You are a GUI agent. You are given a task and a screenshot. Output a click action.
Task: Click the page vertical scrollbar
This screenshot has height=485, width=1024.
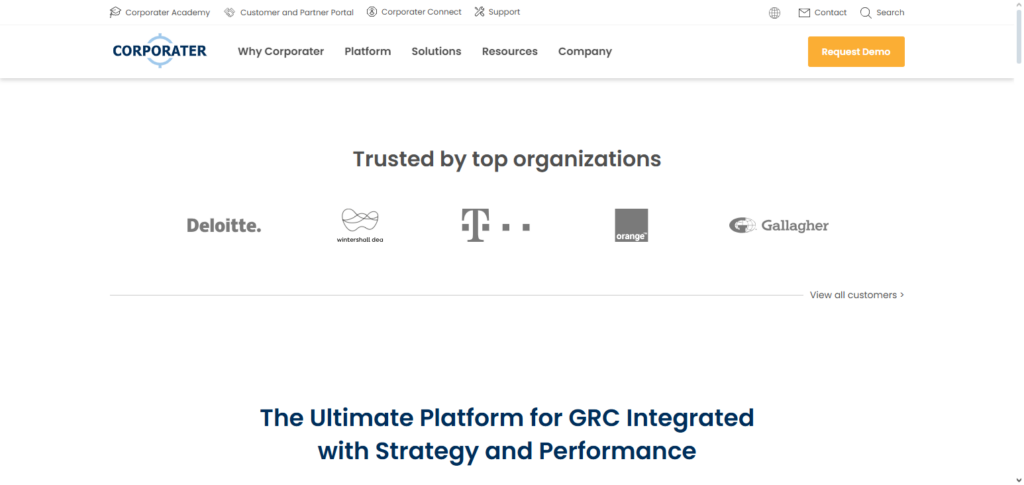point(1017,200)
